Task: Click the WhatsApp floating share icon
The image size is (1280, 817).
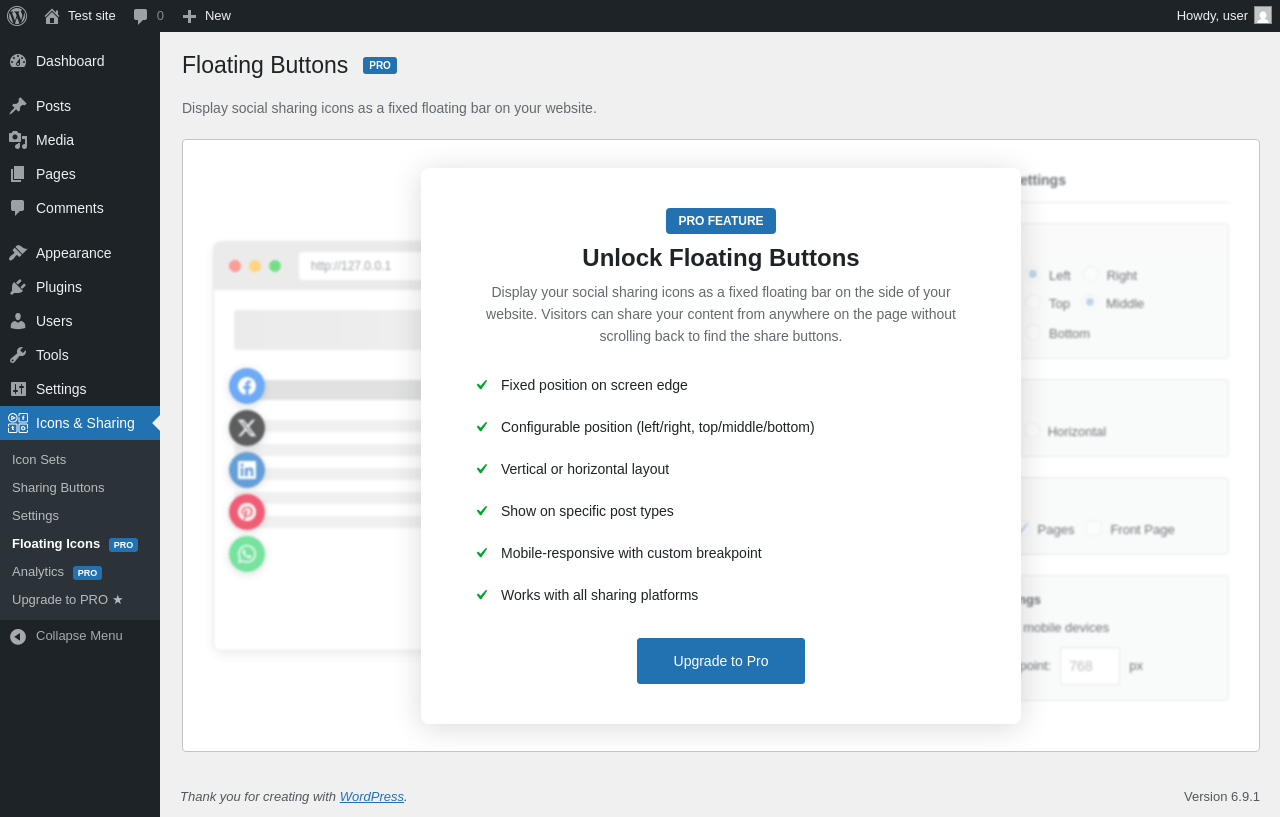Action: (247, 554)
